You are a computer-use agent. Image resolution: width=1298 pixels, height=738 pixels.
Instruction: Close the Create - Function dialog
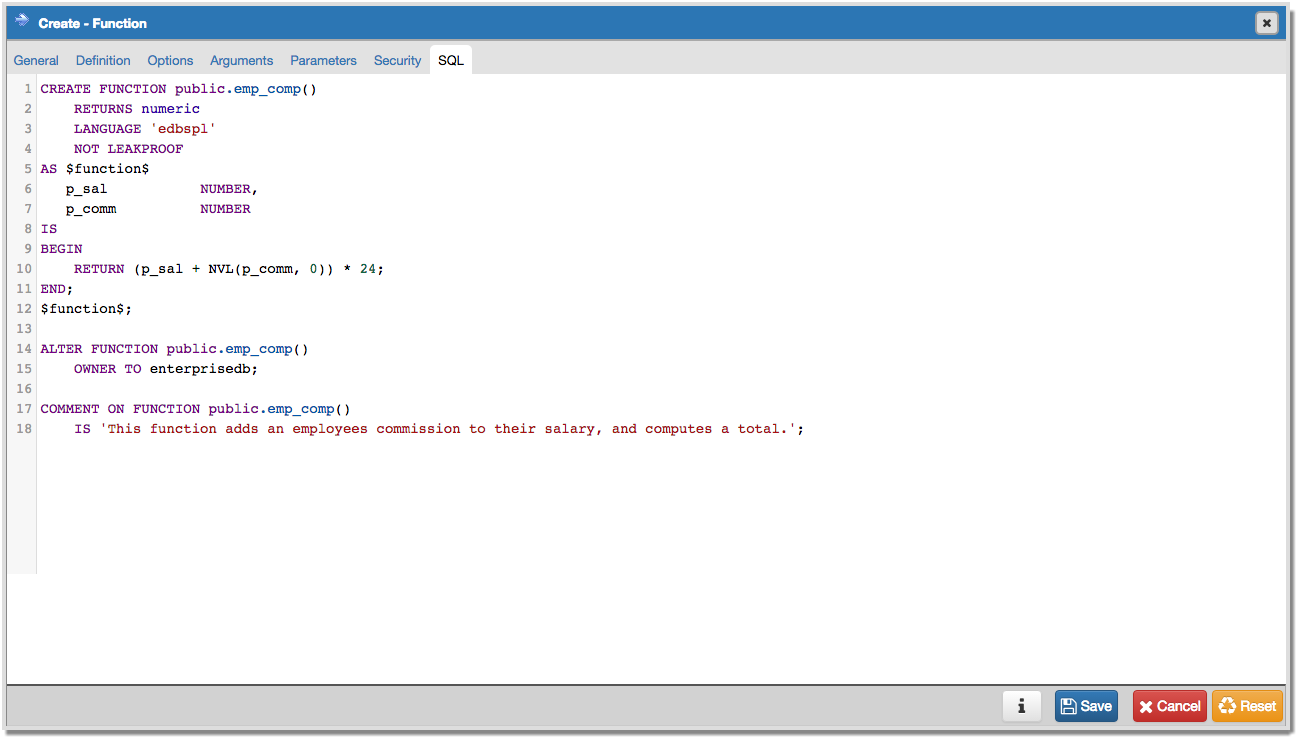(1266, 23)
